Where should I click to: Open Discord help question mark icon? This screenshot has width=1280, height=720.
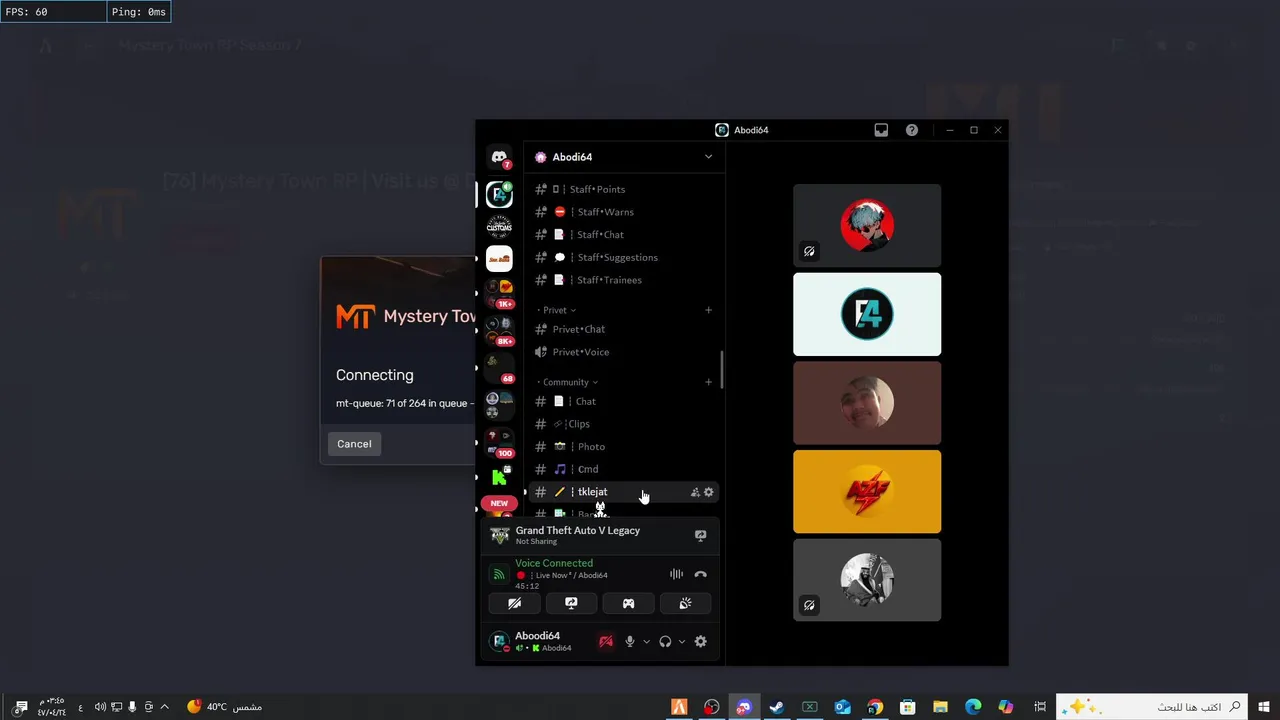click(912, 130)
